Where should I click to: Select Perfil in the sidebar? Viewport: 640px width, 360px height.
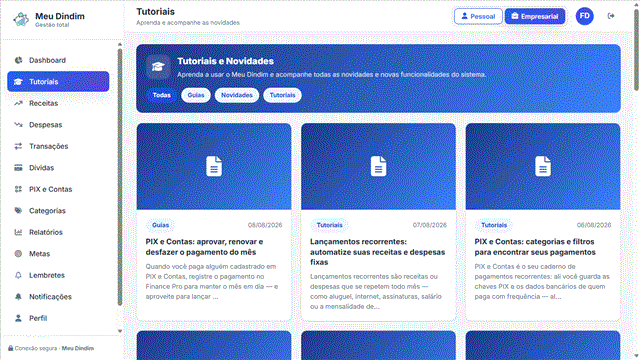[x=58, y=318]
